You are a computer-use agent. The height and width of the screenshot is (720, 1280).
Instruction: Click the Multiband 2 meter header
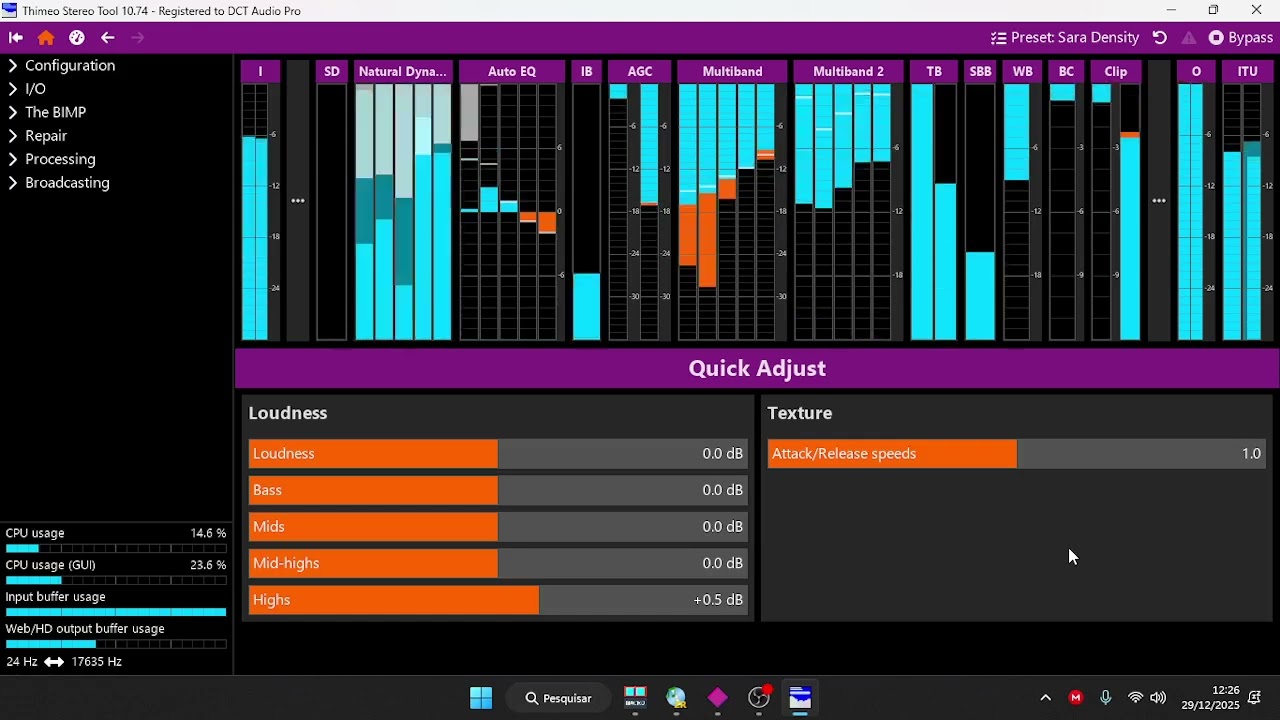(x=849, y=71)
